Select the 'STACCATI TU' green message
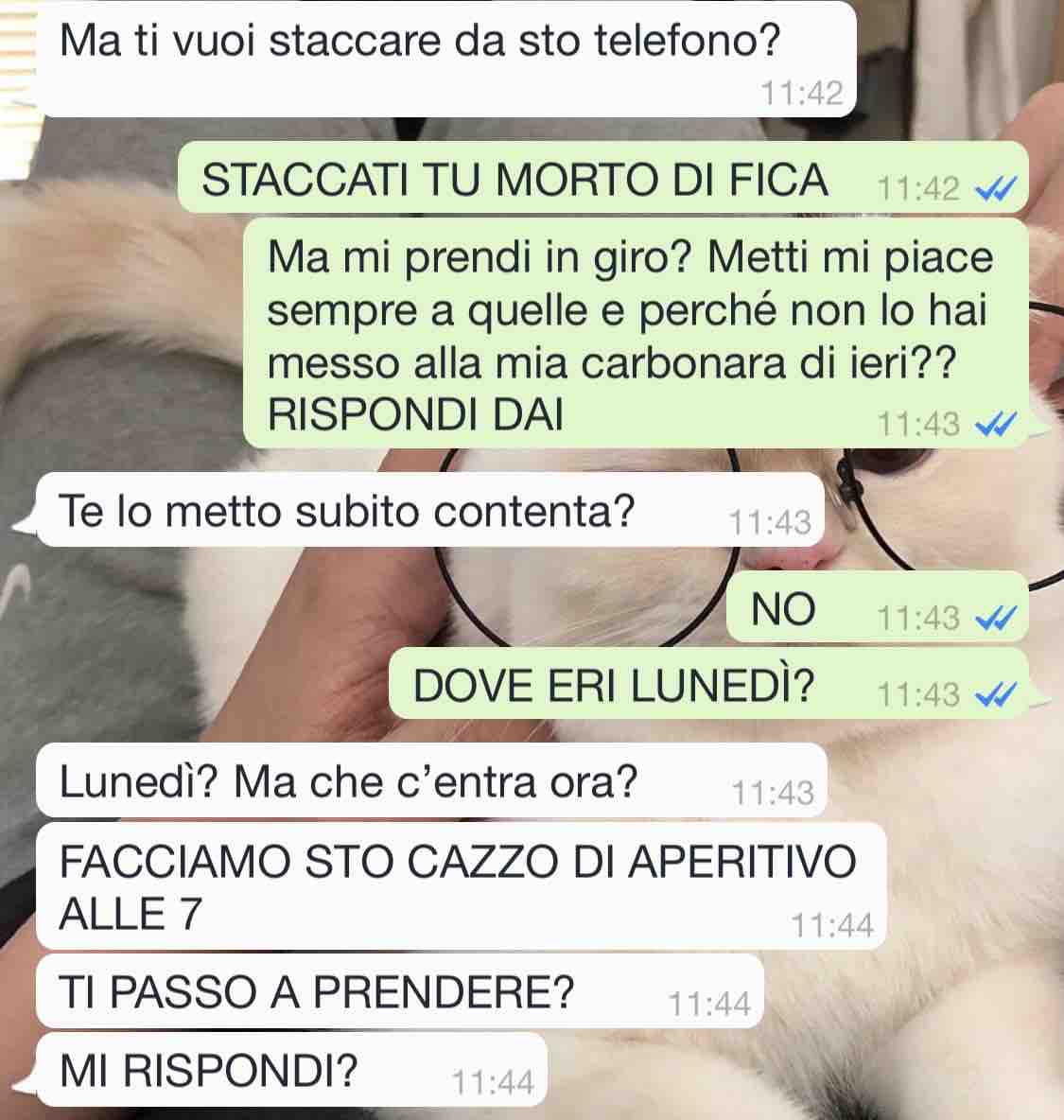Image resolution: width=1064 pixels, height=1120 pixels. 603,178
